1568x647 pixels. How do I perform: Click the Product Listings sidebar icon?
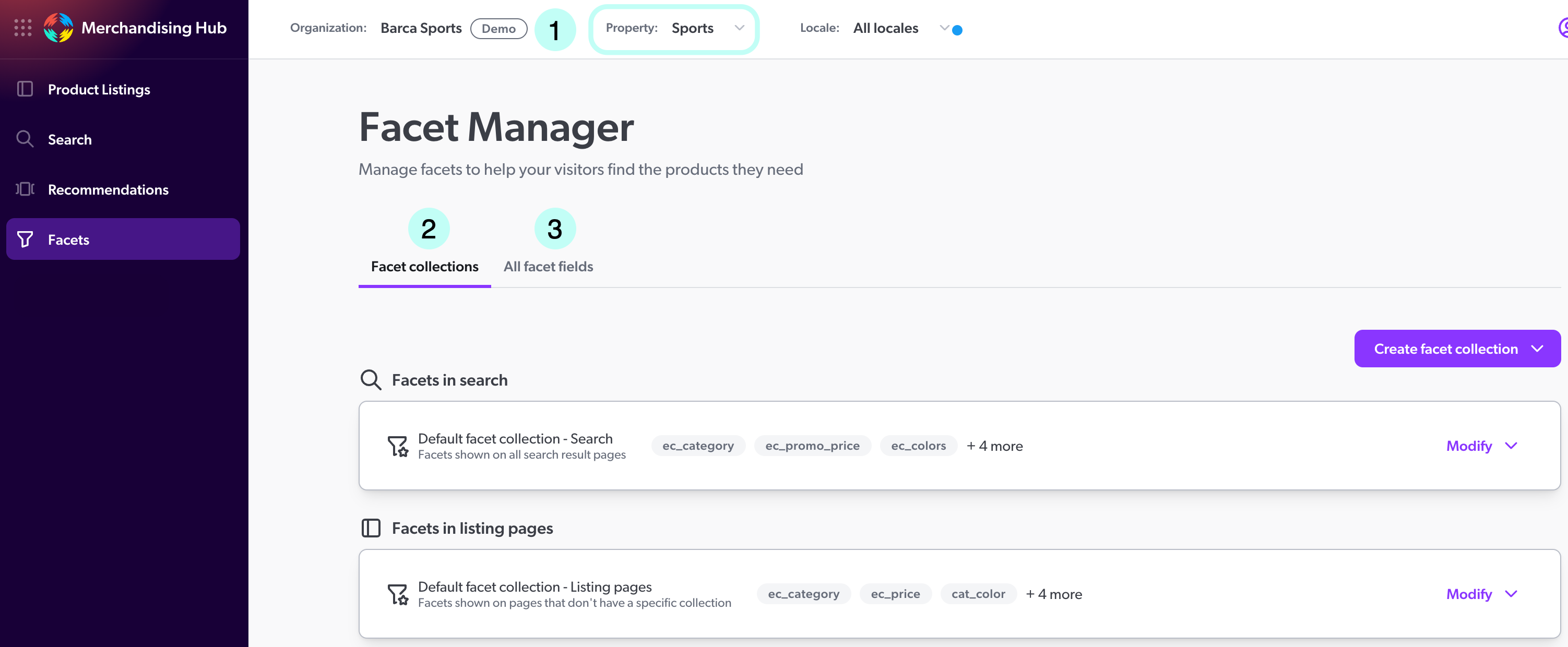[25, 89]
